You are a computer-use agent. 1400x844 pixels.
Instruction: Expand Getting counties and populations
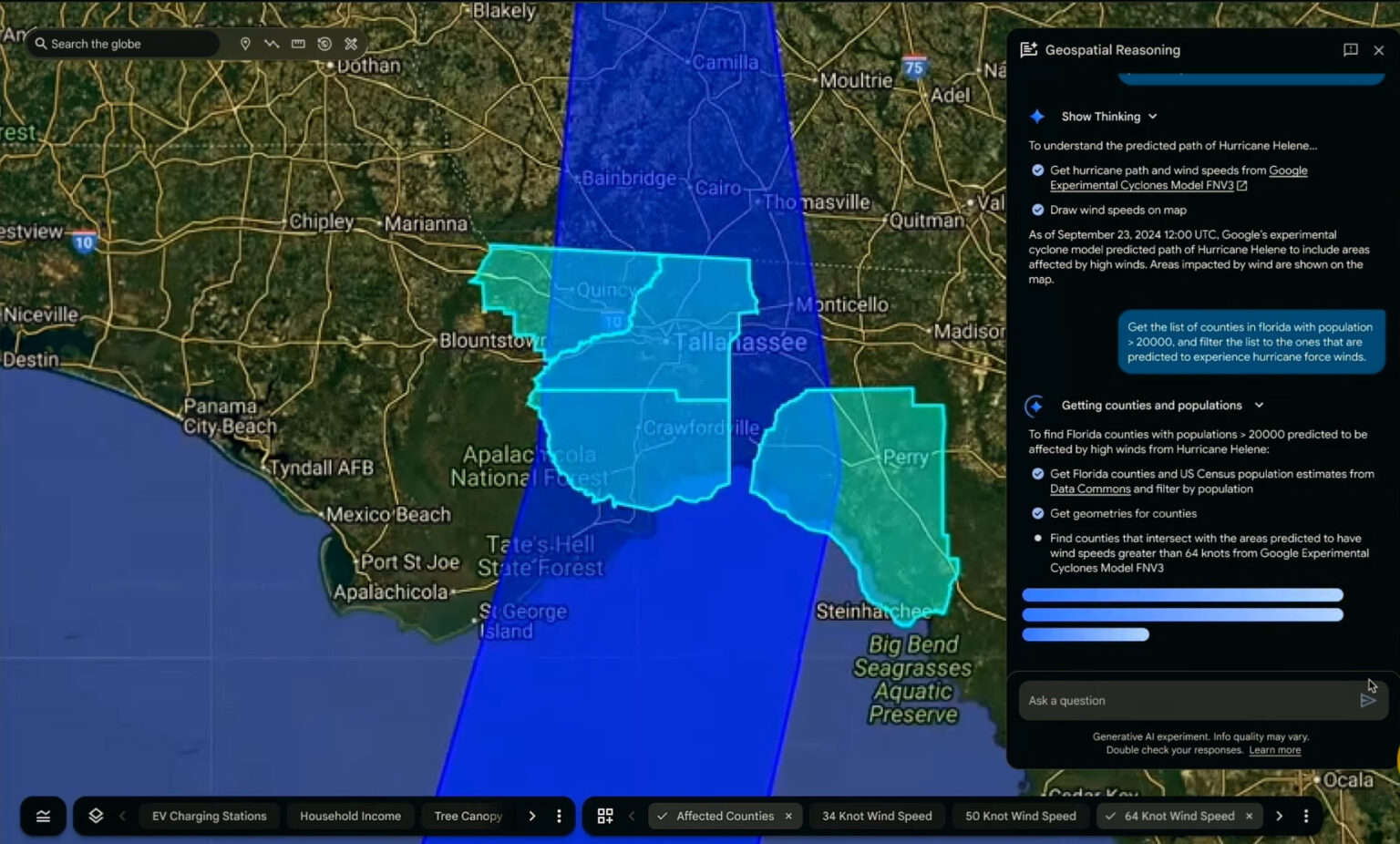point(1261,405)
